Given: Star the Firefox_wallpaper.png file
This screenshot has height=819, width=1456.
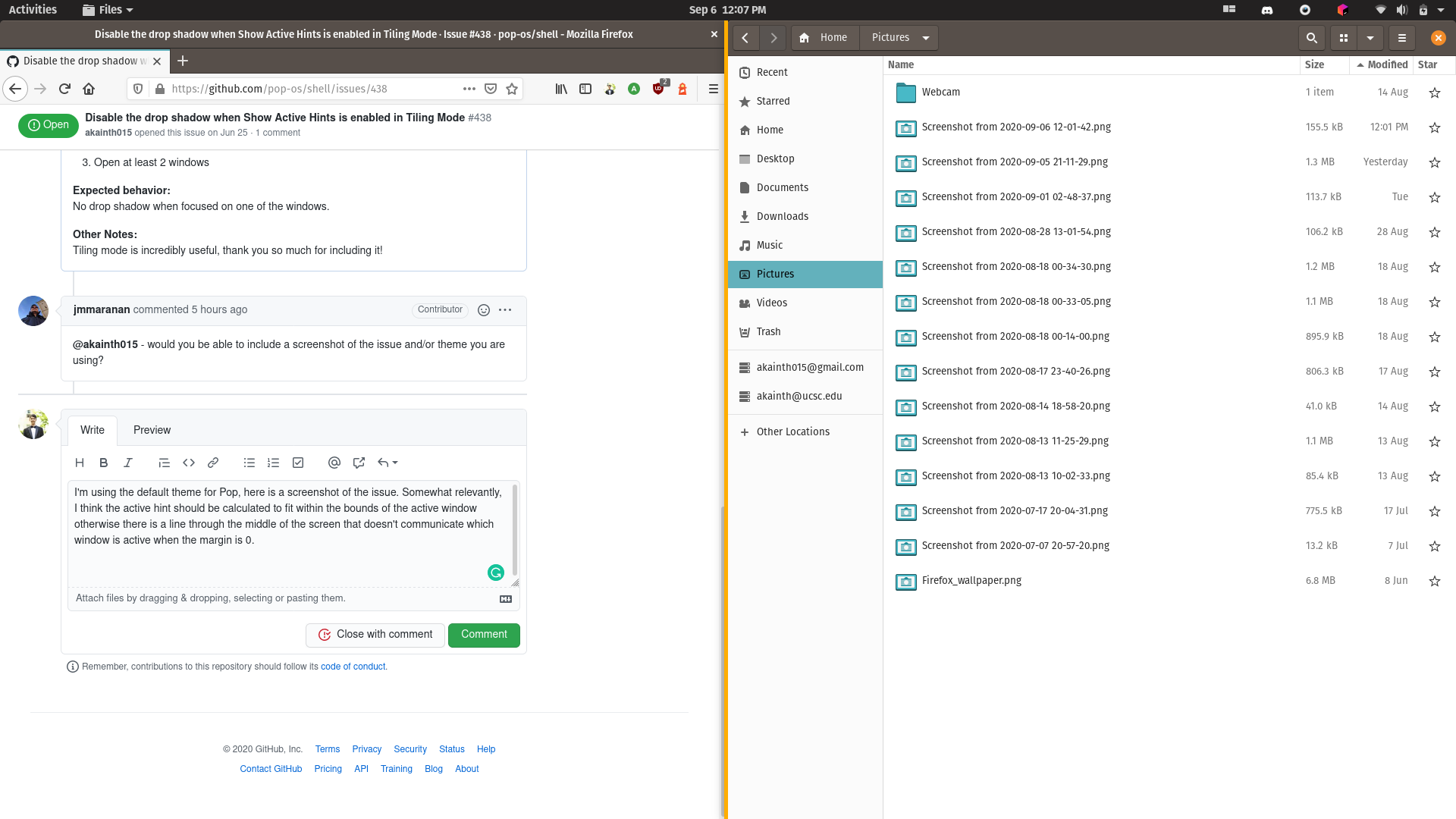Looking at the screenshot, I should point(1435,581).
